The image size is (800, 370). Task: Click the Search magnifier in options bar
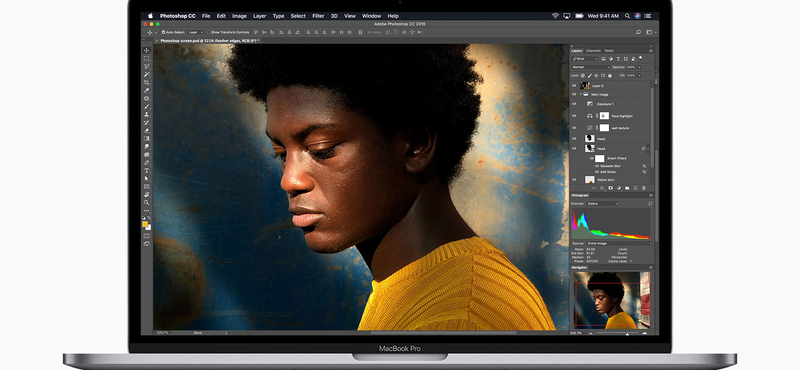638,32
